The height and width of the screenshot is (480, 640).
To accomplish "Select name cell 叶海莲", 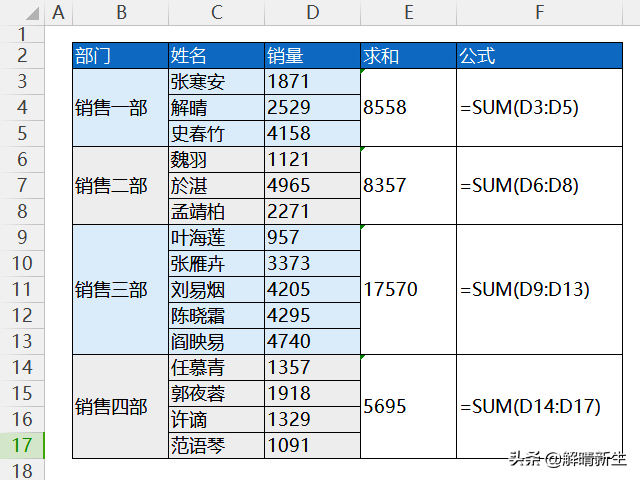I will 217,238.
